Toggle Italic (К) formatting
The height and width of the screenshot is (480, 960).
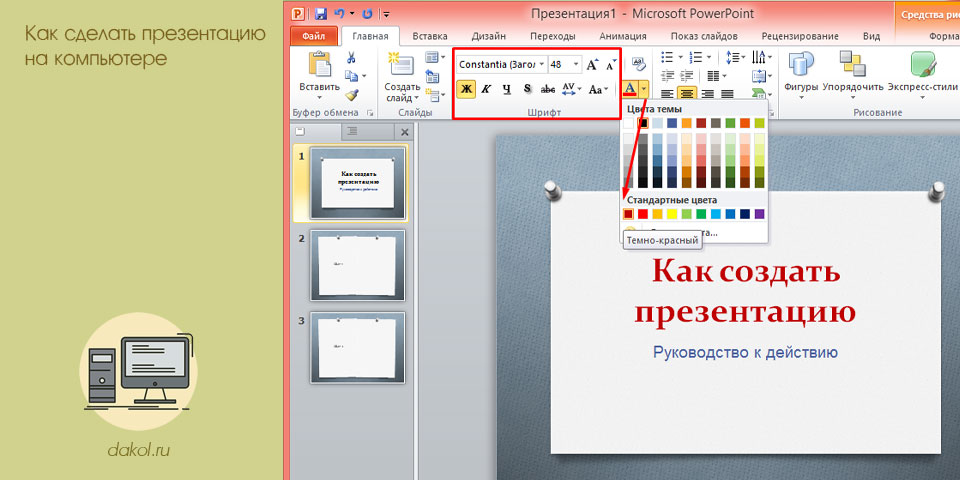coord(486,89)
